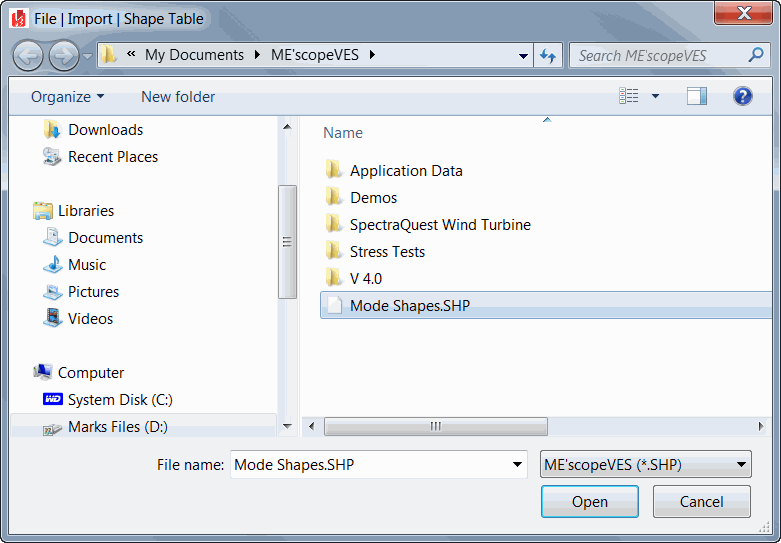The height and width of the screenshot is (543, 781).
Task: Click the forward navigation arrow
Action: tap(64, 56)
